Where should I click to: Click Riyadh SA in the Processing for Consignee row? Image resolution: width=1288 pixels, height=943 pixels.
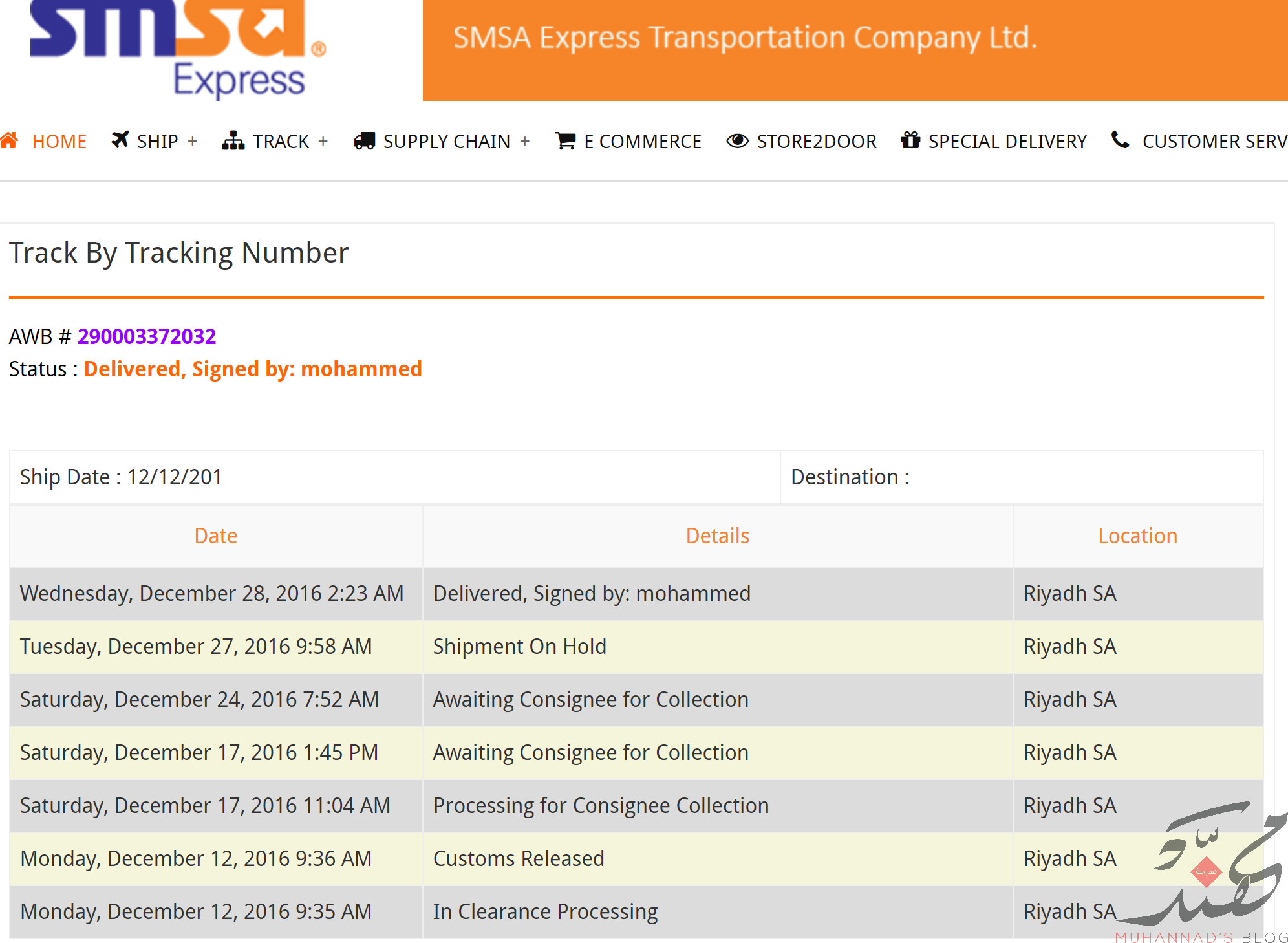click(x=1070, y=806)
